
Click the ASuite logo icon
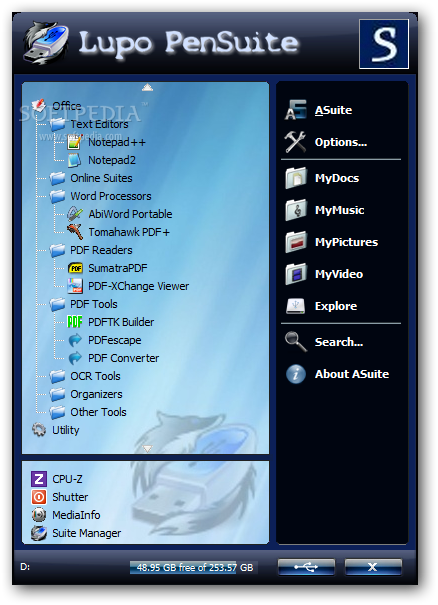(x=296, y=110)
